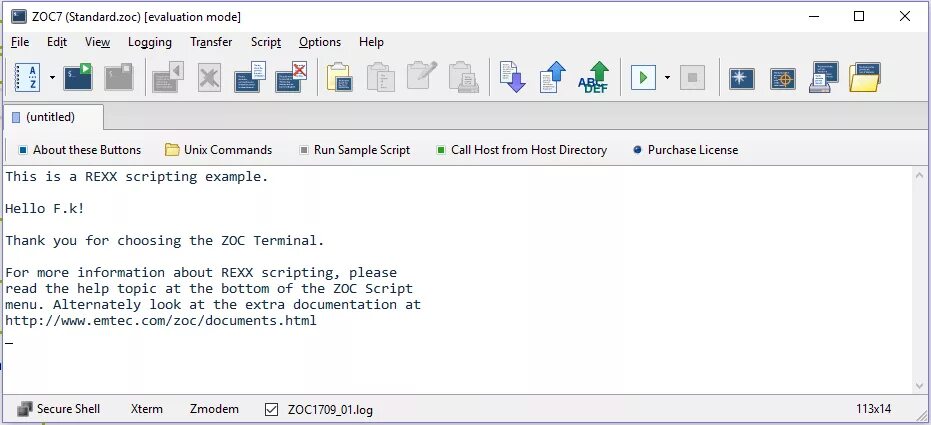
Task: Minimize the ZOC7 window
Action: point(813,17)
